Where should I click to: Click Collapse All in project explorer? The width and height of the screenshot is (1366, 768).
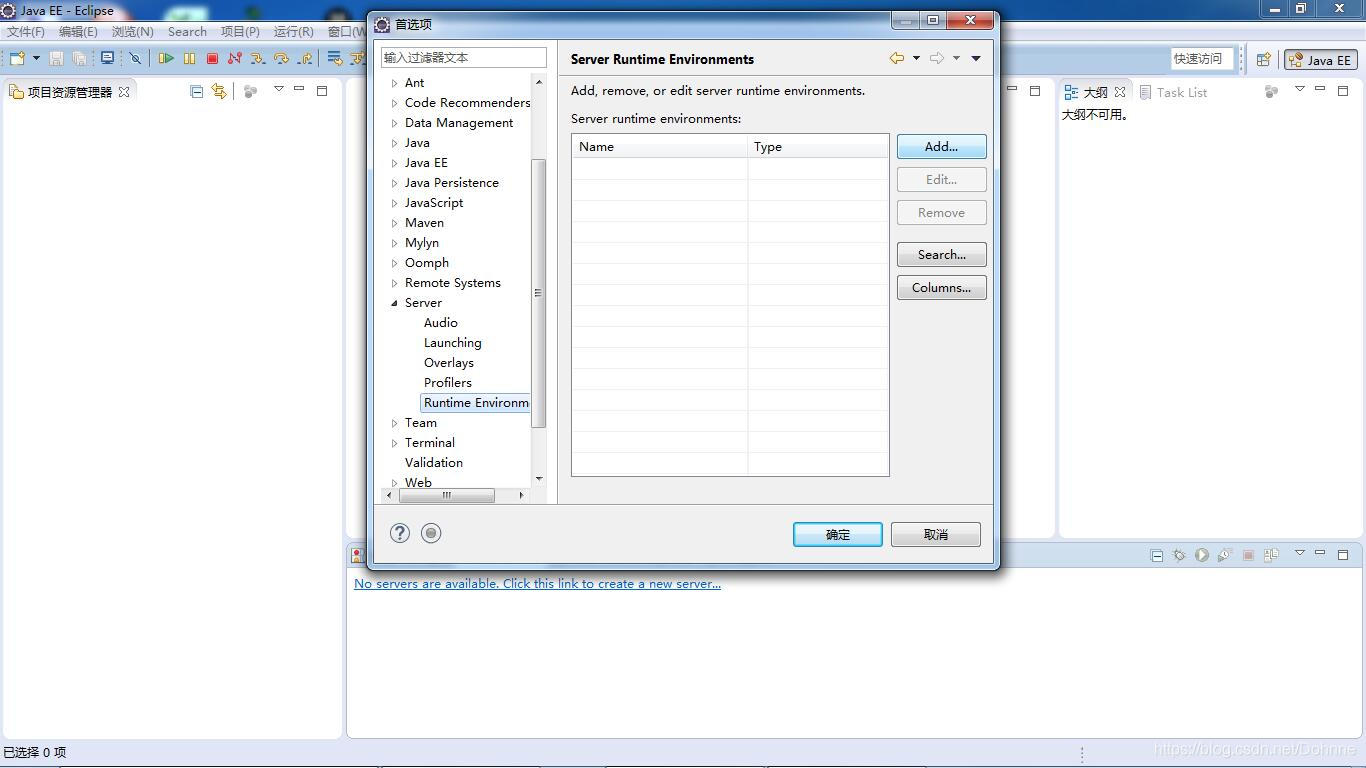(196, 91)
